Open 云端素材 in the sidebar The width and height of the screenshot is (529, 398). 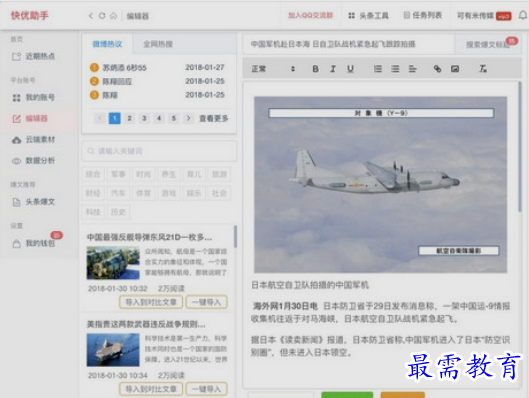click(33, 140)
